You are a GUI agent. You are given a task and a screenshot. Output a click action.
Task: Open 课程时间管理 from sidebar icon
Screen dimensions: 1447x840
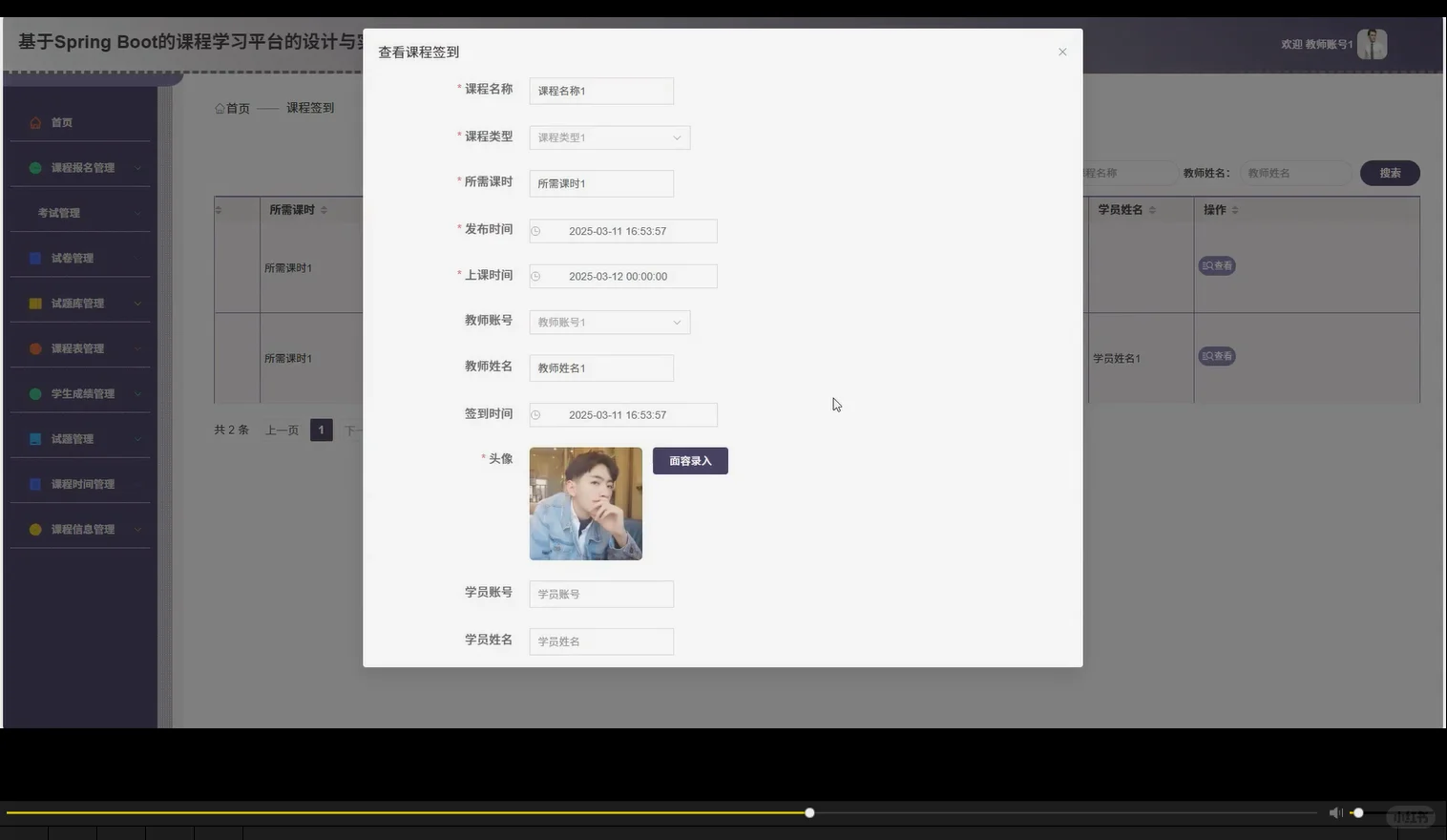pyautogui.click(x=33, y=484)
